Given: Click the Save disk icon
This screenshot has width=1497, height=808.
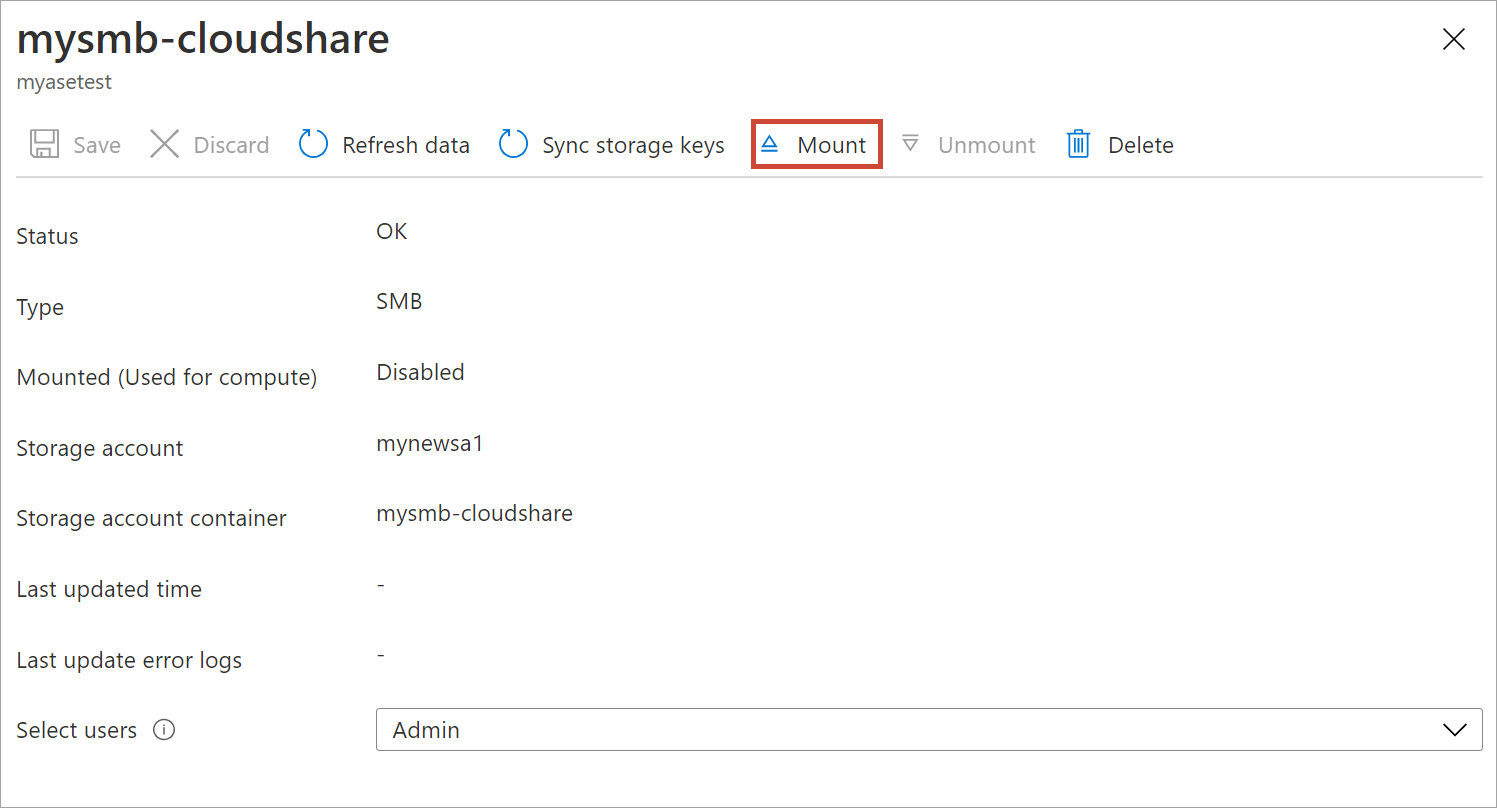Looking at the screenshot, I should pos(43,144).
